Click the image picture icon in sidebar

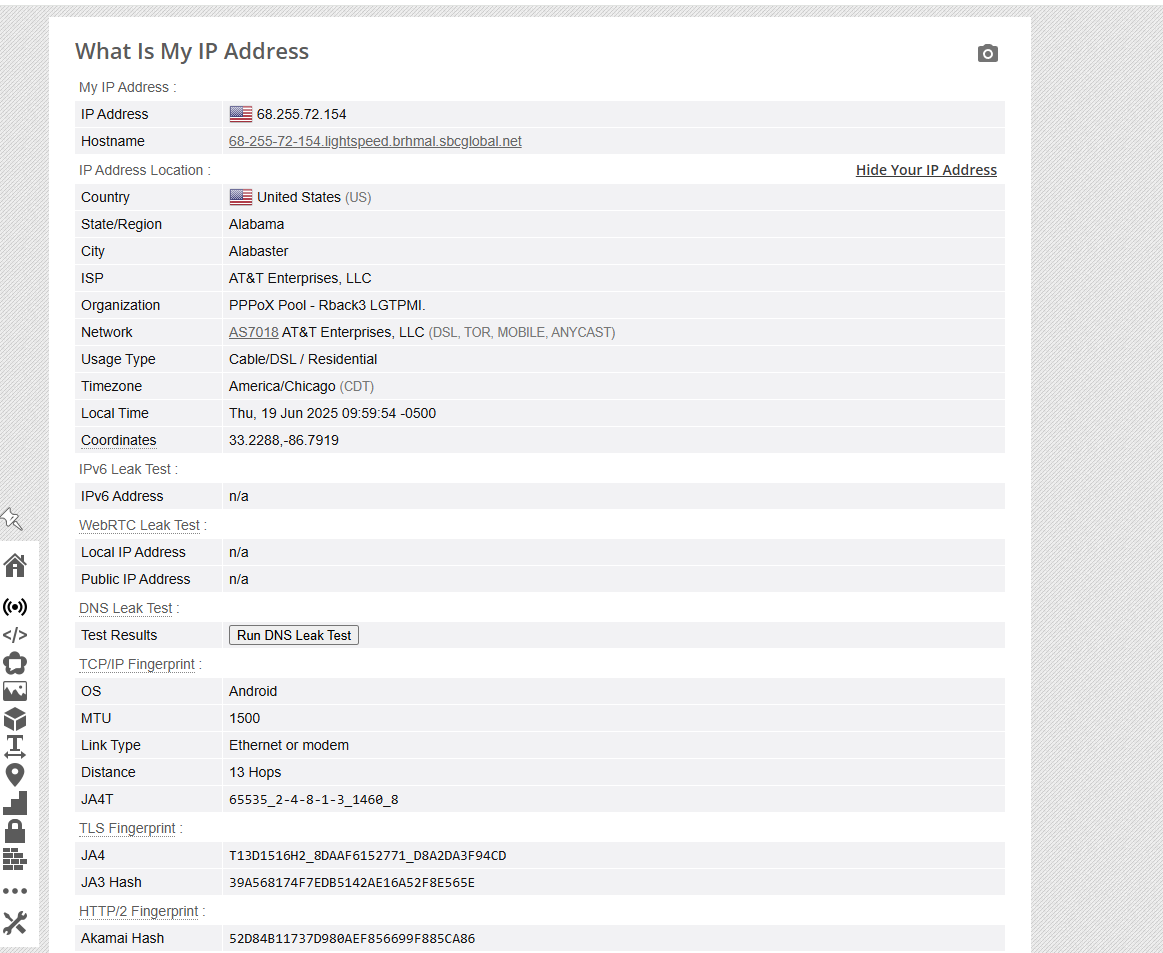click(x=15, y=691)
